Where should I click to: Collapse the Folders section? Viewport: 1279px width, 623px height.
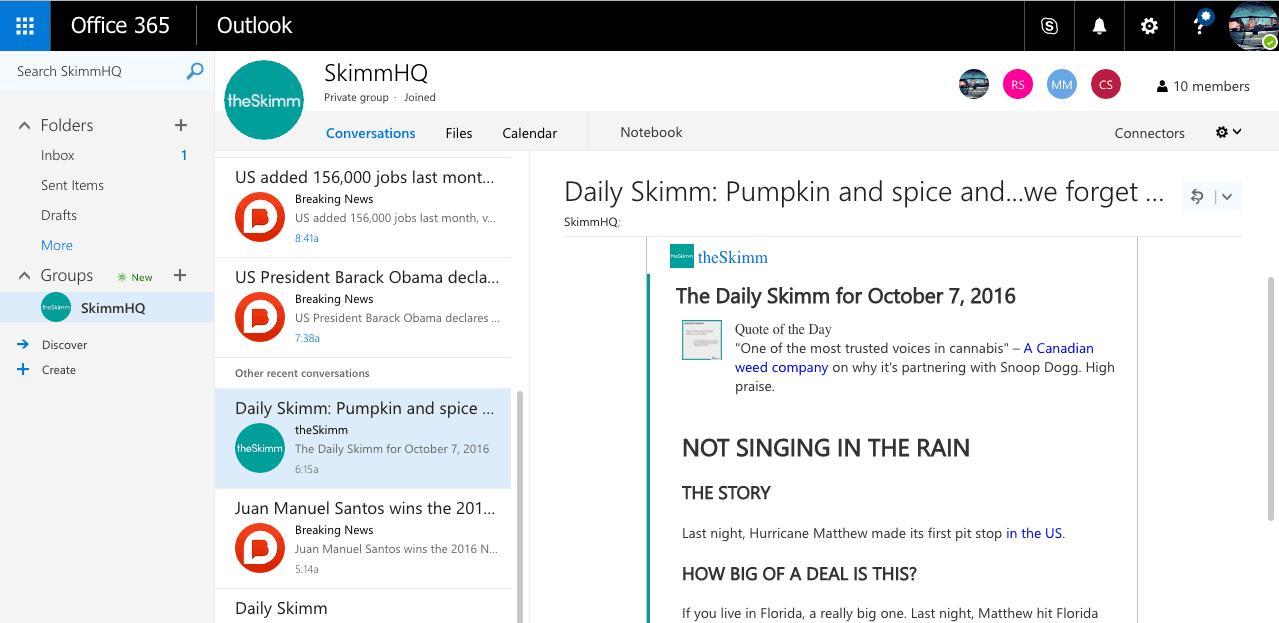click(x=25, y=125)
